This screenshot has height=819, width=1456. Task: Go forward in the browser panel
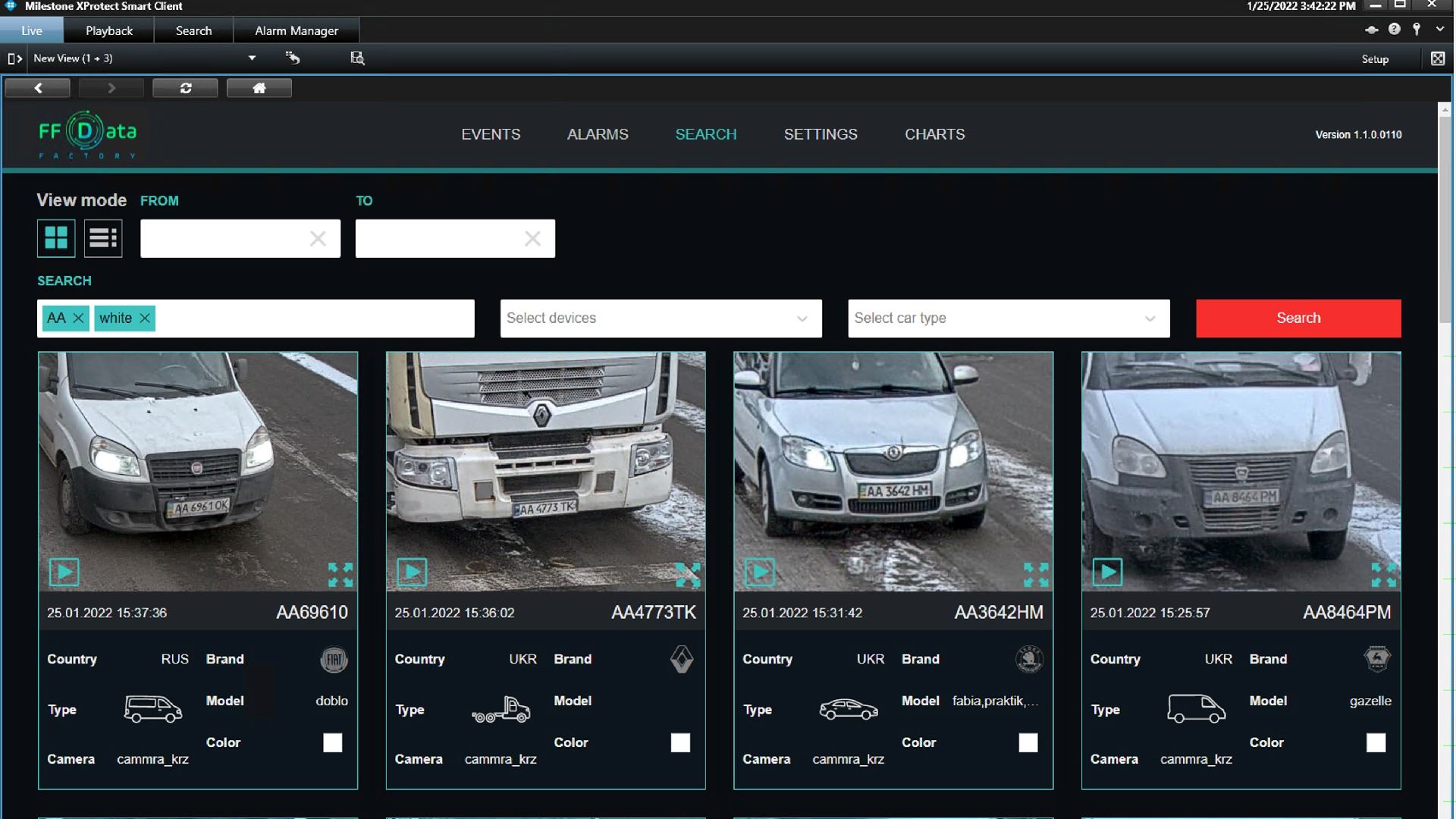(x=111, y=88)
